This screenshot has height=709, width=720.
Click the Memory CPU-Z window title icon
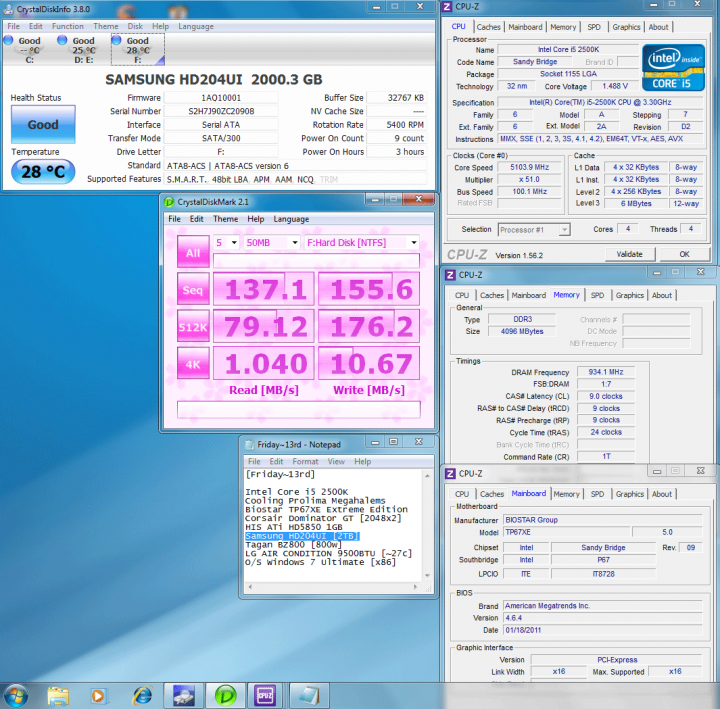click(450, 275)
